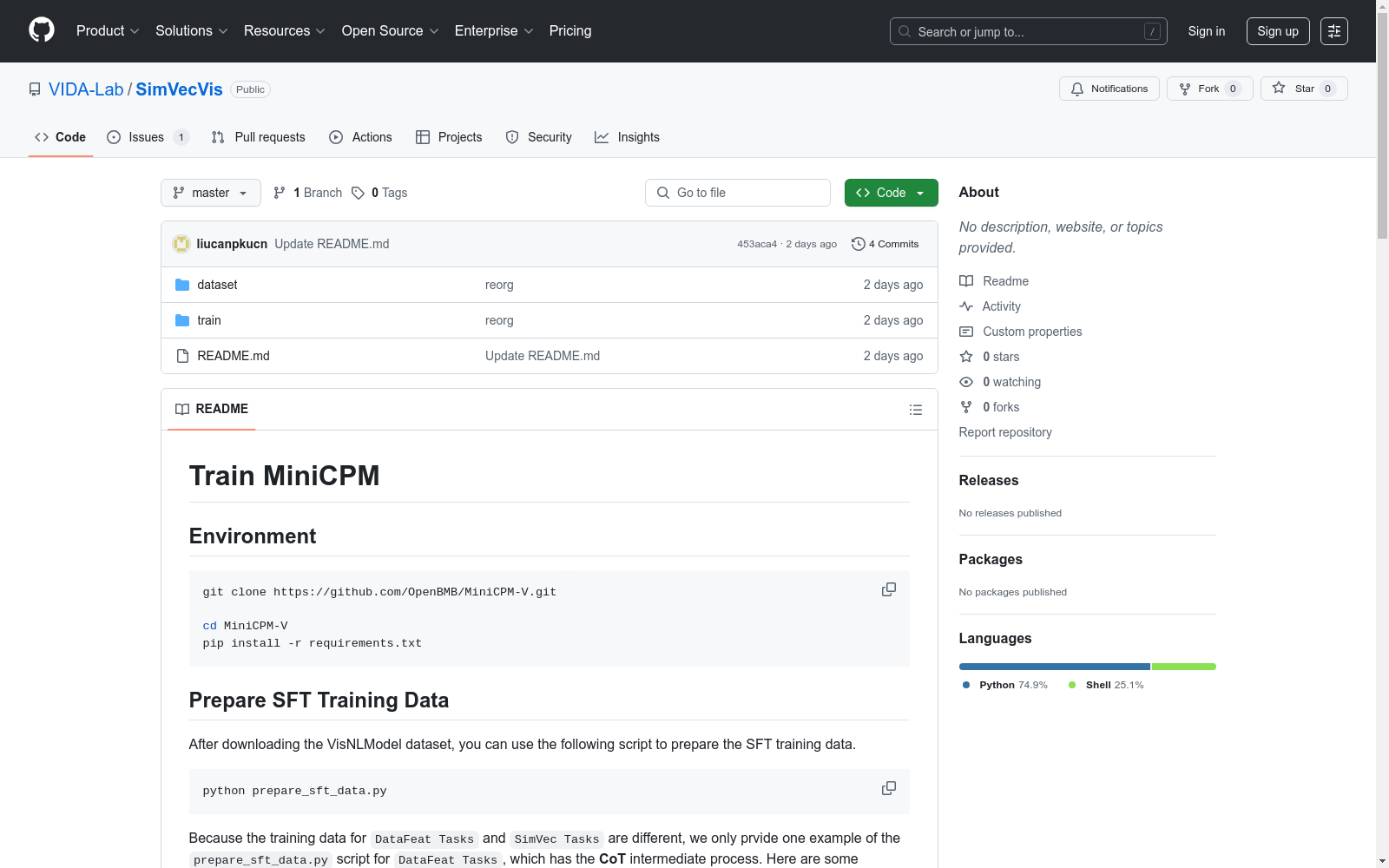Expand the Enterprise menu
This screenshot has height=868, width=1389.
click(x=494, y=31)
